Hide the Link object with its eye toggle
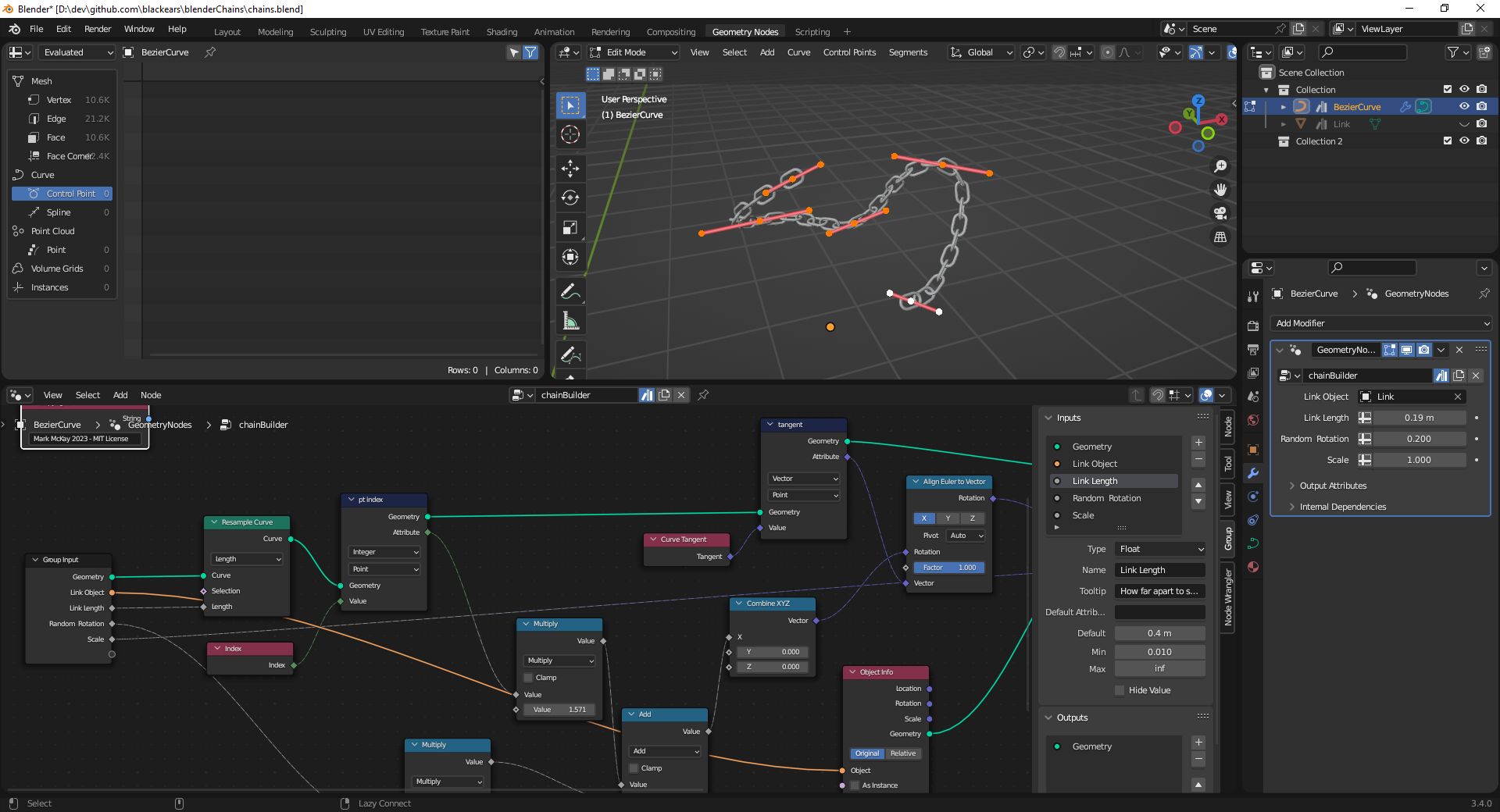The width and height of the screenshot is (1500, 812). [x=1464, y=123]
